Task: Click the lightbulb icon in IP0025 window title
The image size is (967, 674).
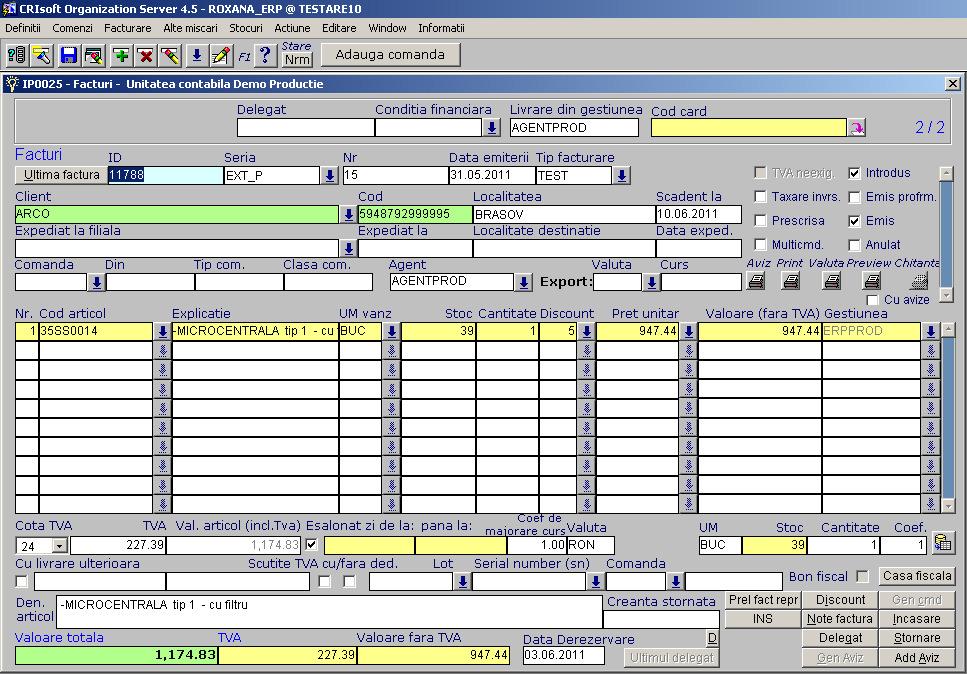Action: tap(12, 83)
